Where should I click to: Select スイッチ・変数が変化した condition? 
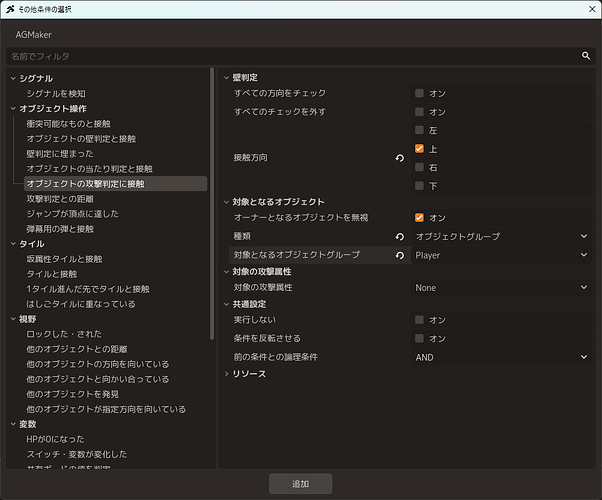(x=77, y=454)
